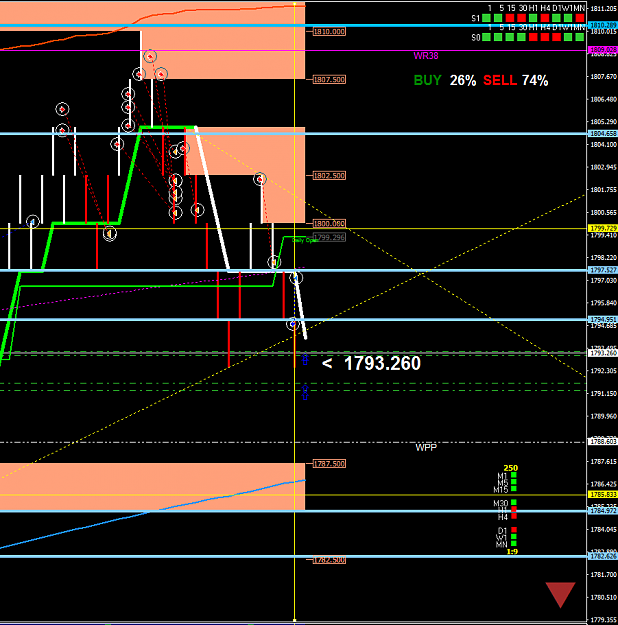Image resolution: width=618 pixels, height=625 pixels.
Task: Click the green square next to M1
Action: point(514,475)
